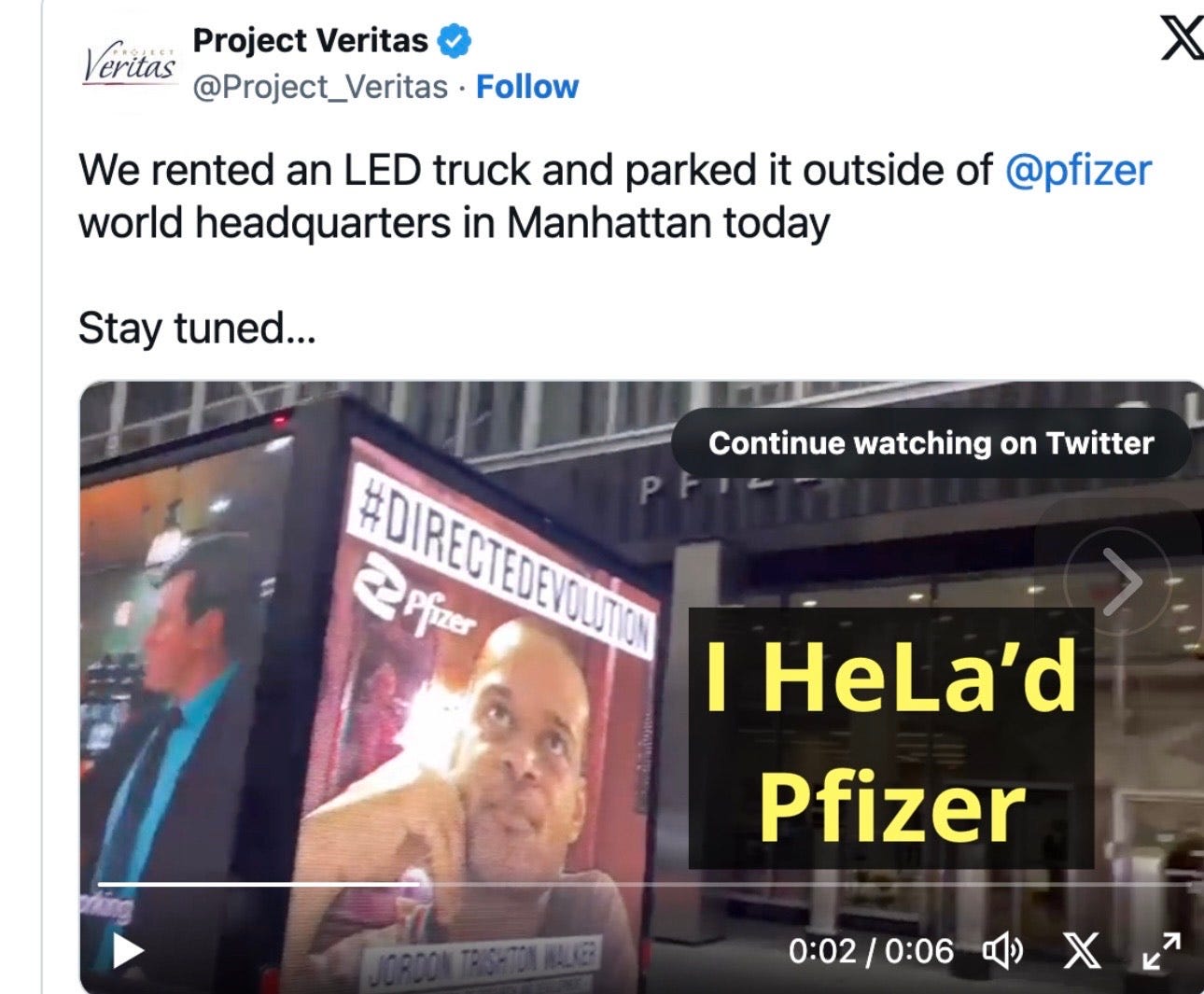
Task: Click Continue watching on Twitter button
Action: point(931,443)
